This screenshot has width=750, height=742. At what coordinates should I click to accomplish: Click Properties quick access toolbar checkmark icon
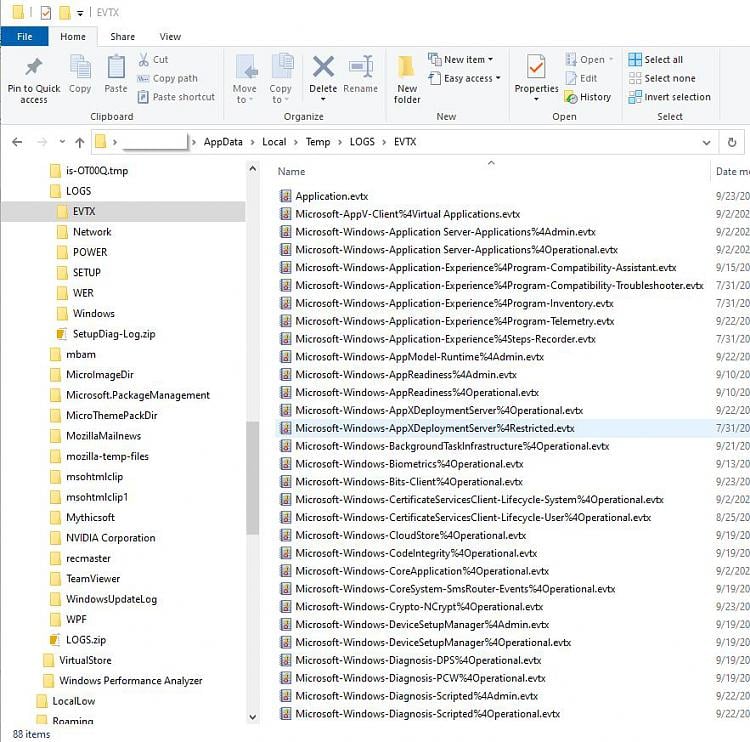click(x=45, y=13)
